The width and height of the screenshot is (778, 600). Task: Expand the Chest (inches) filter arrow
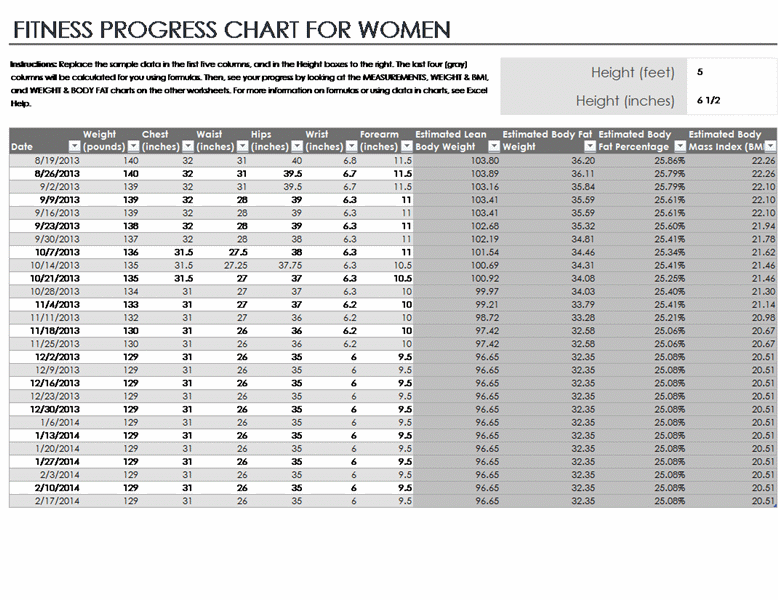[187, 147]
